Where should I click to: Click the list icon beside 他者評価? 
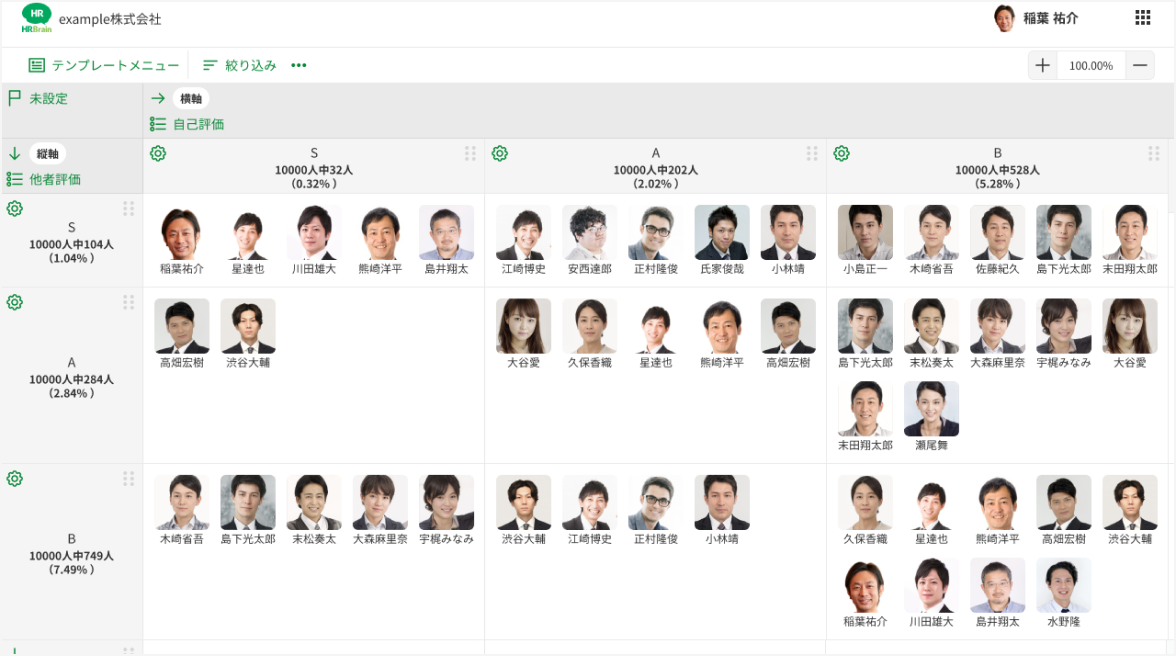(14, 179)
